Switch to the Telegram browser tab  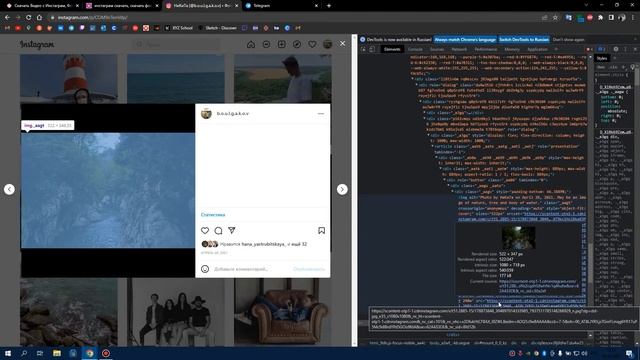282,6
